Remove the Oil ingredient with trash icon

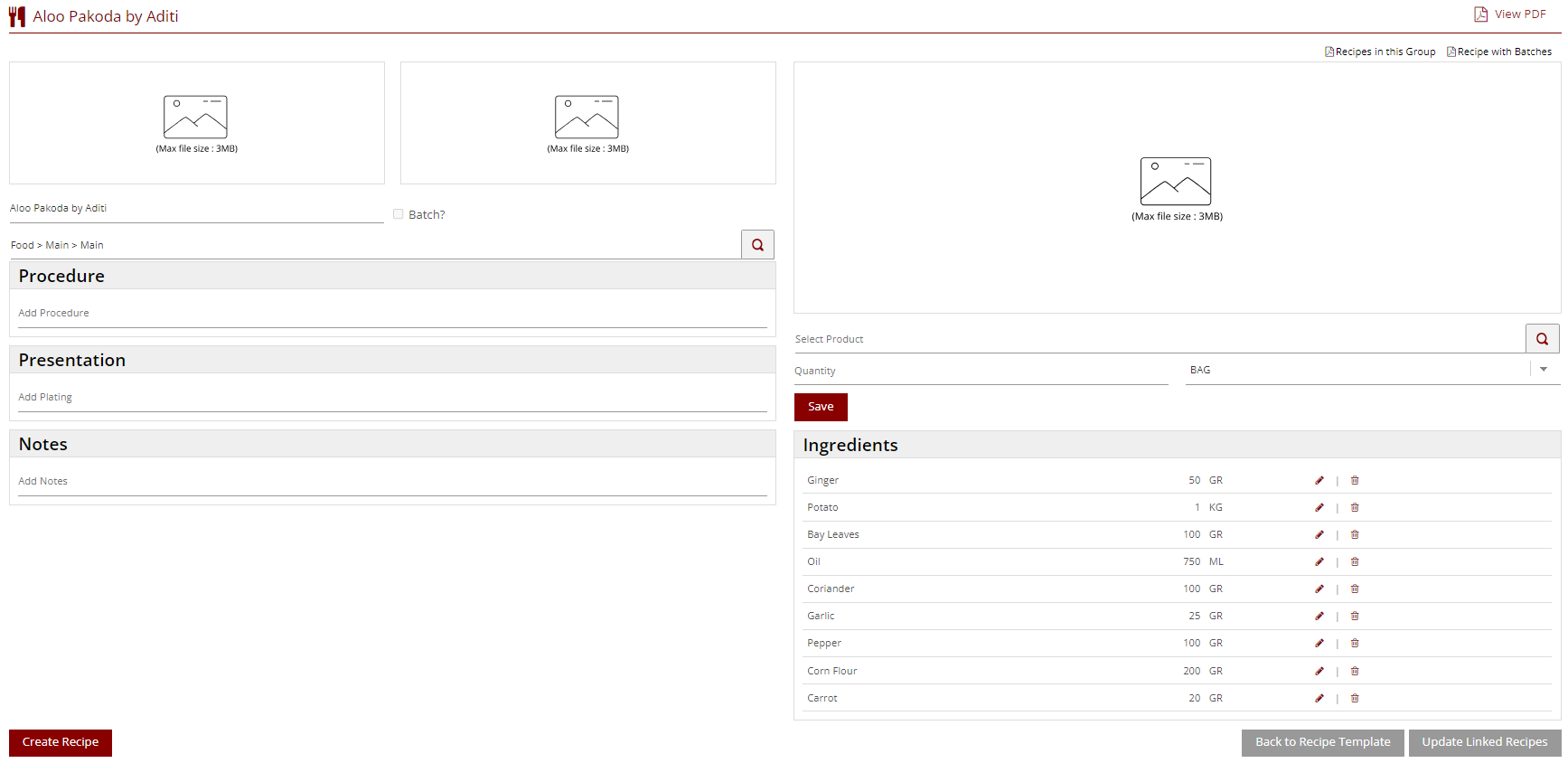point(1354,562)
